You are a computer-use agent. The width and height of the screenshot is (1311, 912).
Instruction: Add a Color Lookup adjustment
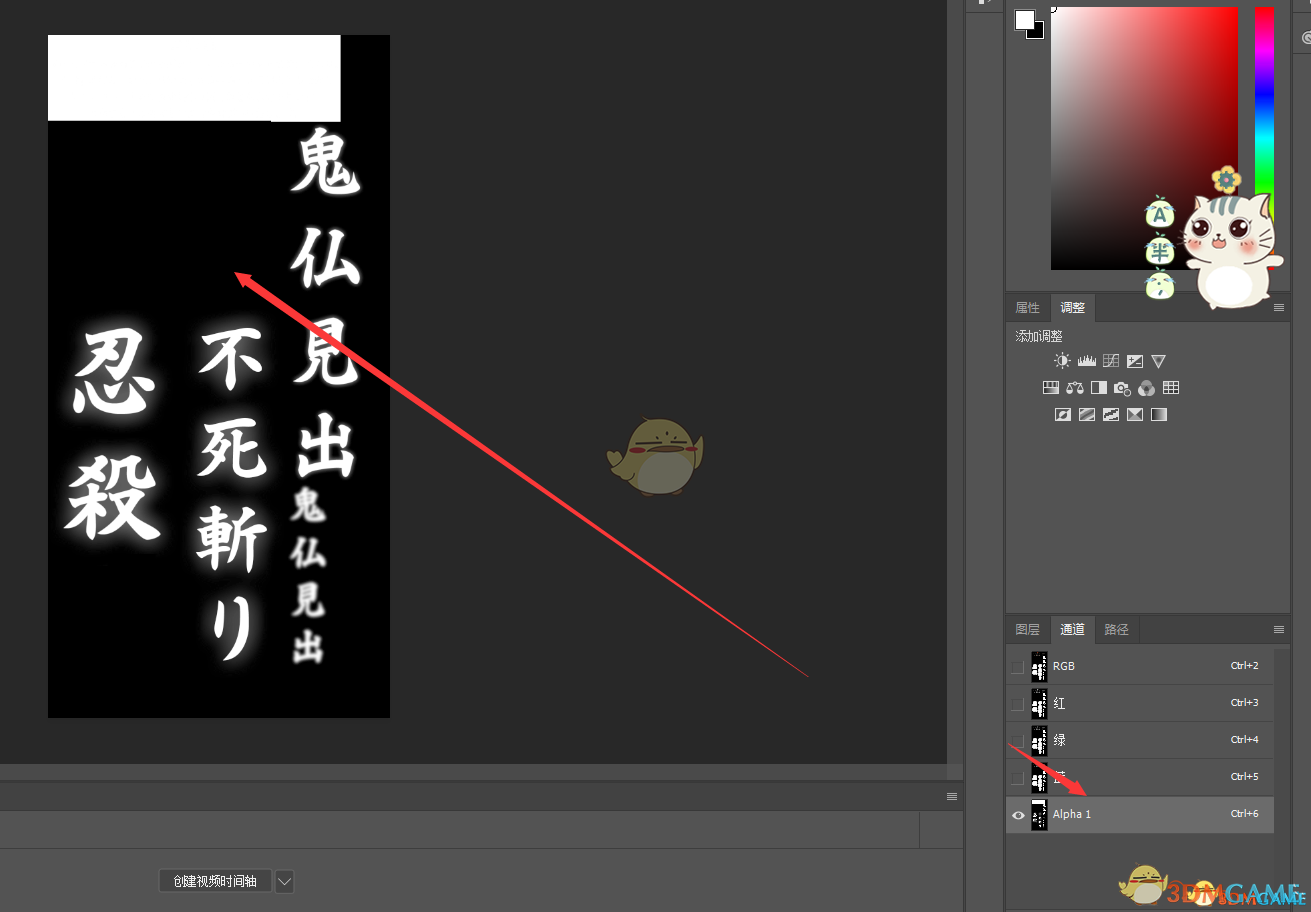1171,388
